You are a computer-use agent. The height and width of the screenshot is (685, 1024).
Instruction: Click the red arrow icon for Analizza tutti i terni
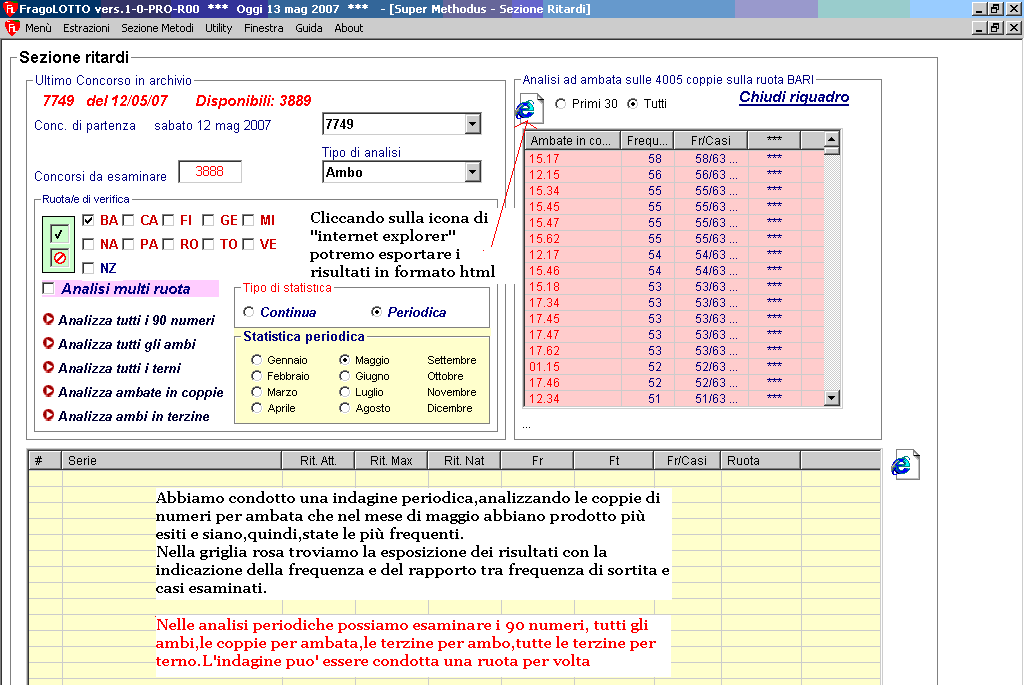point(48,368)
